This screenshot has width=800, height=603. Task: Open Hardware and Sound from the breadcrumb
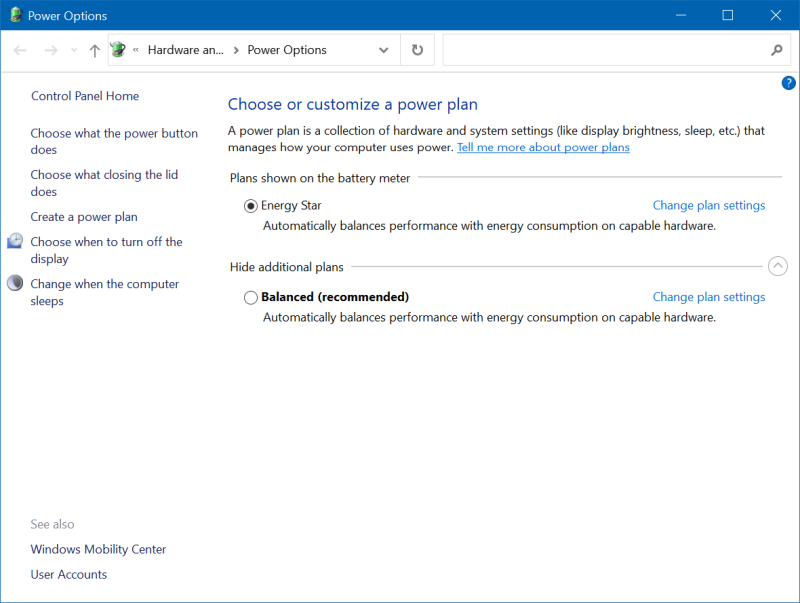coord(186,49)
